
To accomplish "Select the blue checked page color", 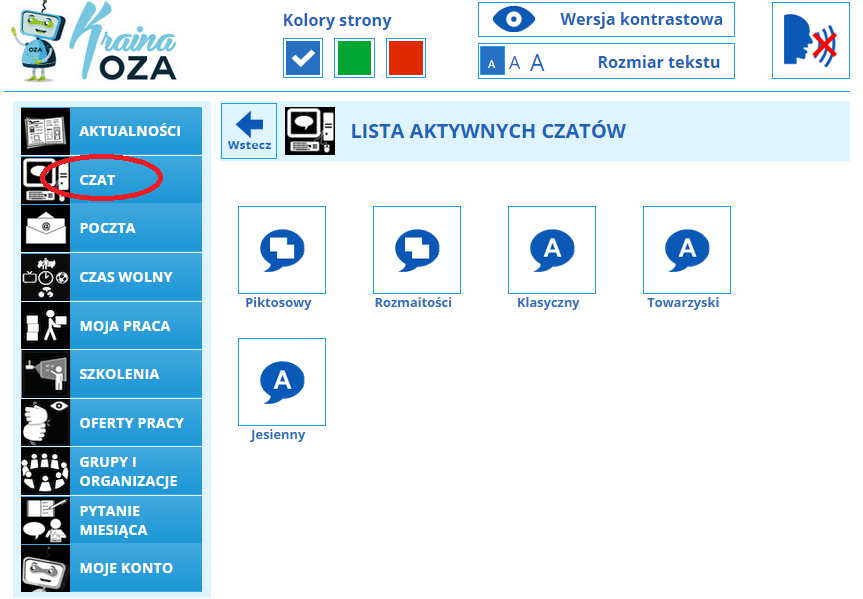I will pyautogui.click(x=302, y=58).
